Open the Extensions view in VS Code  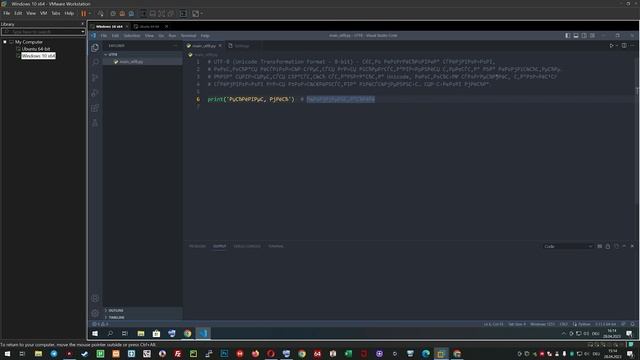coord(95,108)
